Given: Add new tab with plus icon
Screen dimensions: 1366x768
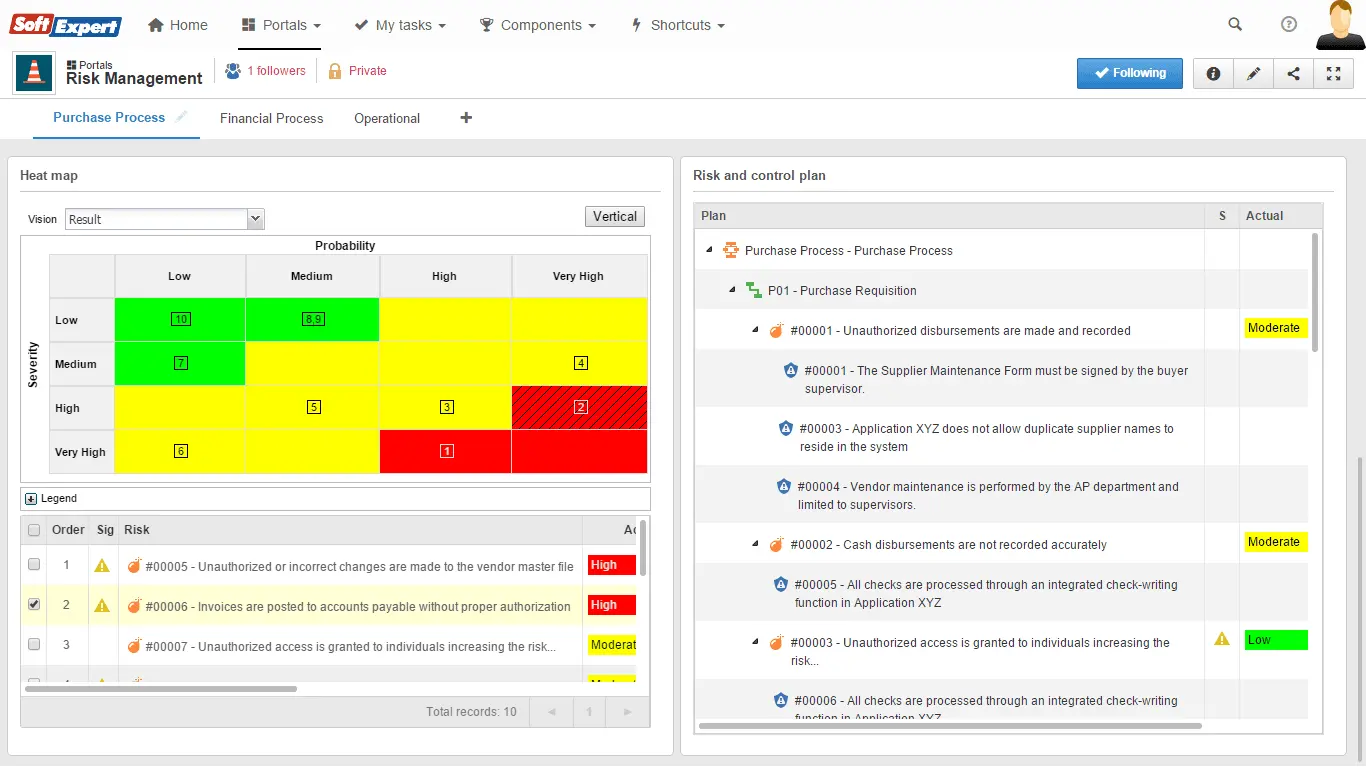Looking at the screenshot, I should pyautogui.click(x=466, y=118).
